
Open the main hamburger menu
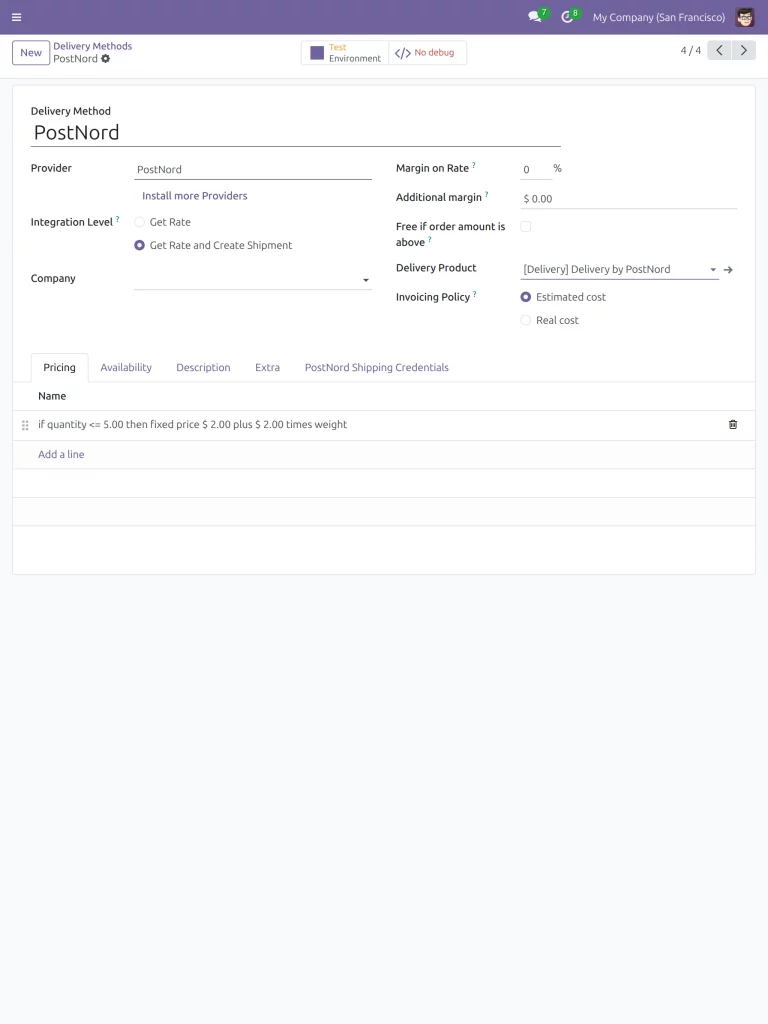coord(16,17)
